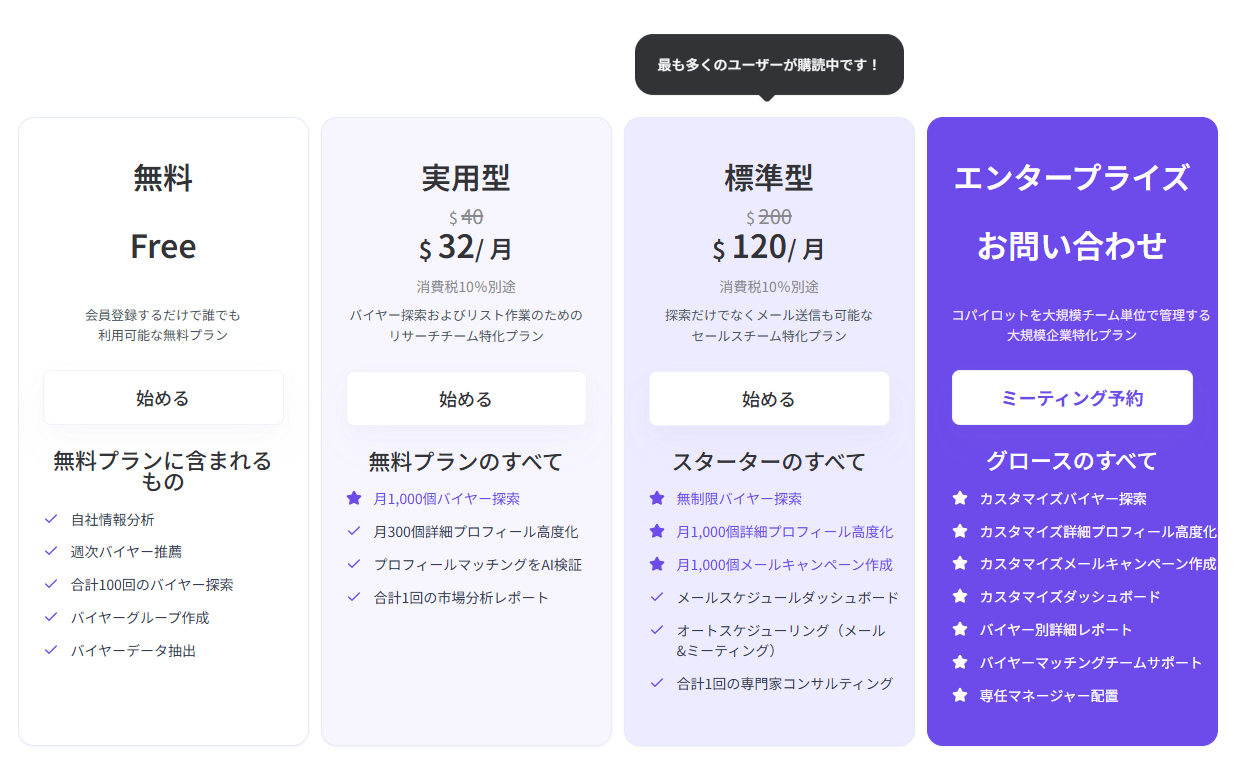Click the star icon beside 月1,000個メールキャンペーン作成
Image resolution: width=1237 pixels, height=778 pixels.
coord(657,564)
